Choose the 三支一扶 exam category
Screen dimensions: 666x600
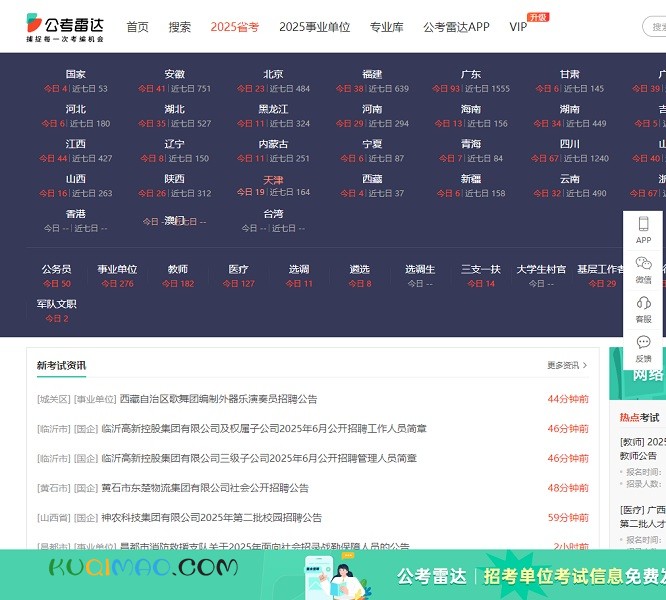[x=481, y=269]
